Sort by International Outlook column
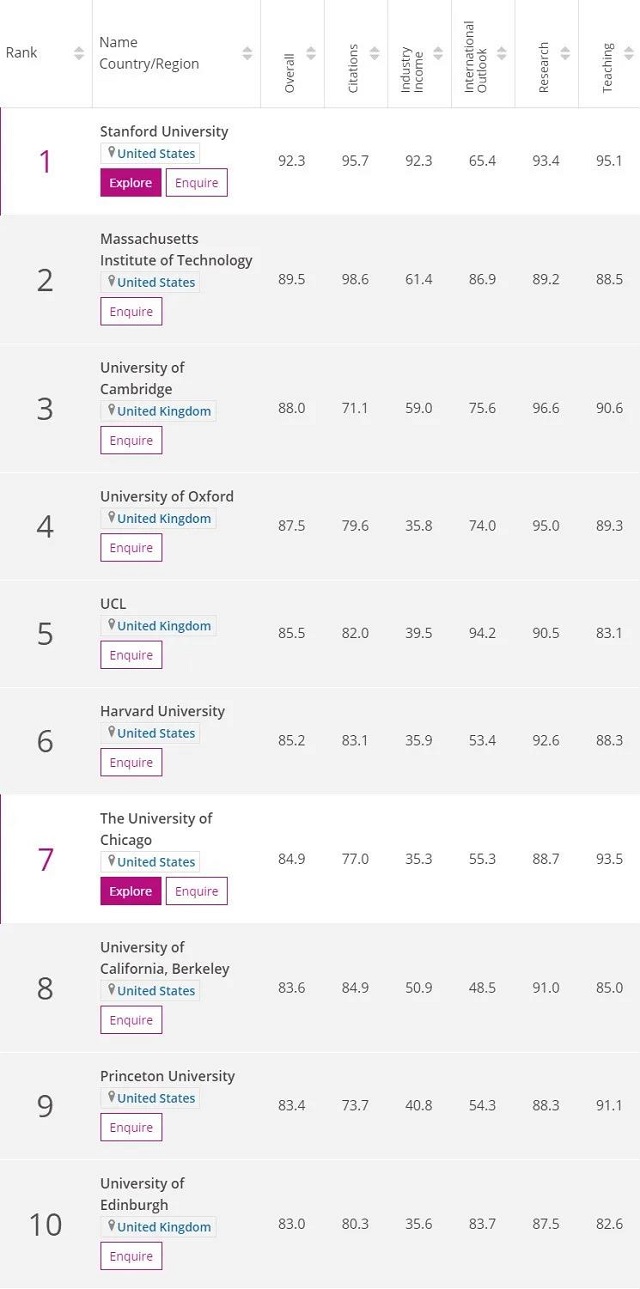 point(502,54)
